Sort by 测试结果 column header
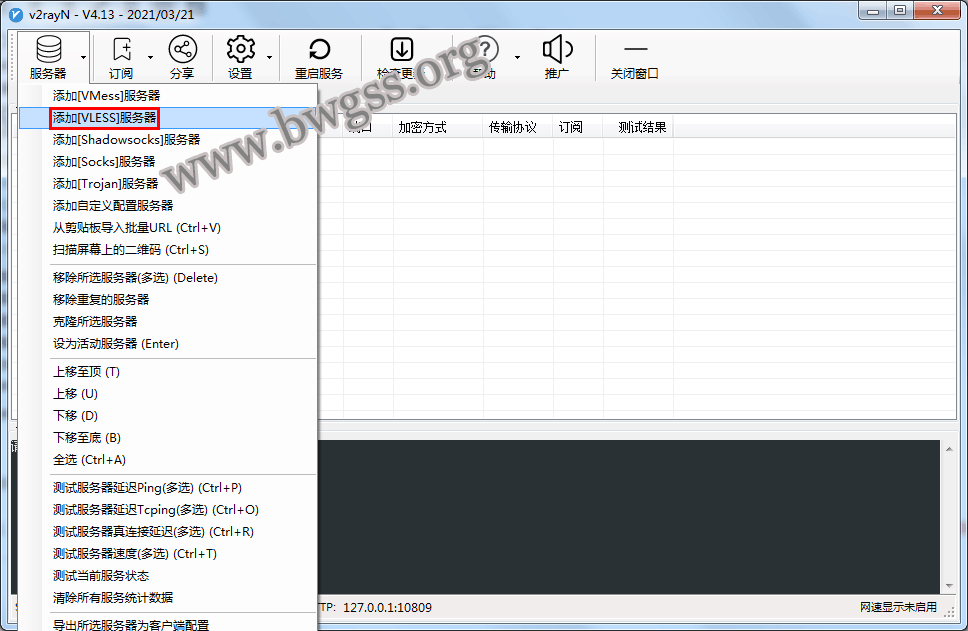968x631 pixels. tap(638, 128)
